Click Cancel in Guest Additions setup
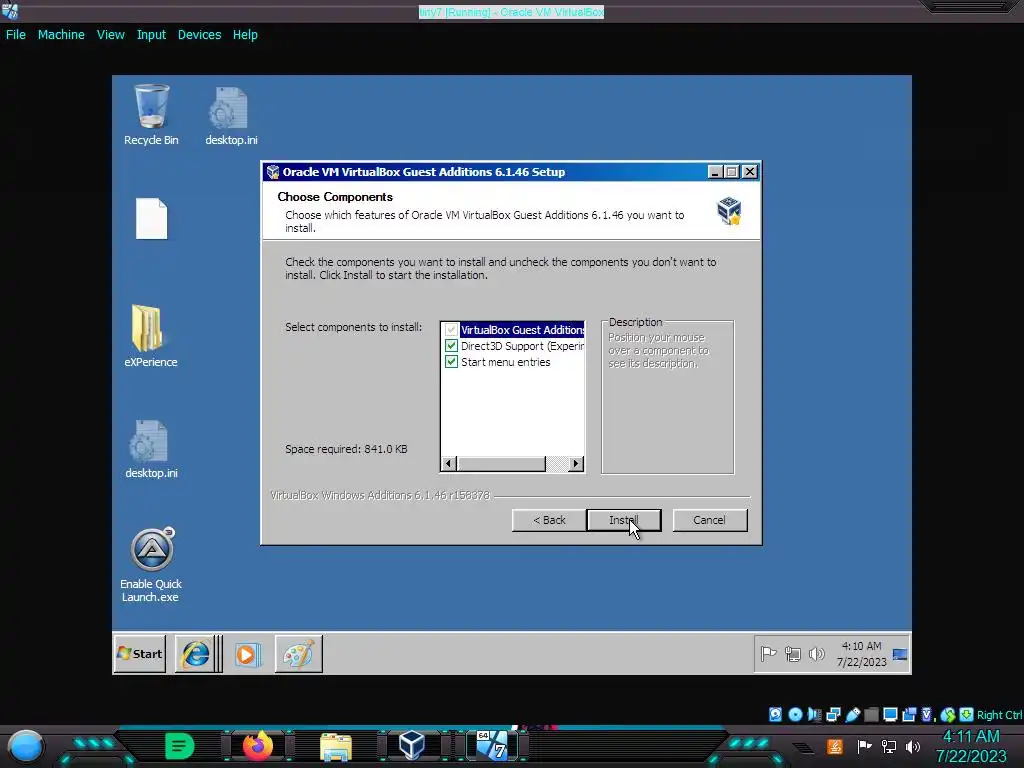Screen dimensions: 1024x768 click(709, 520)
